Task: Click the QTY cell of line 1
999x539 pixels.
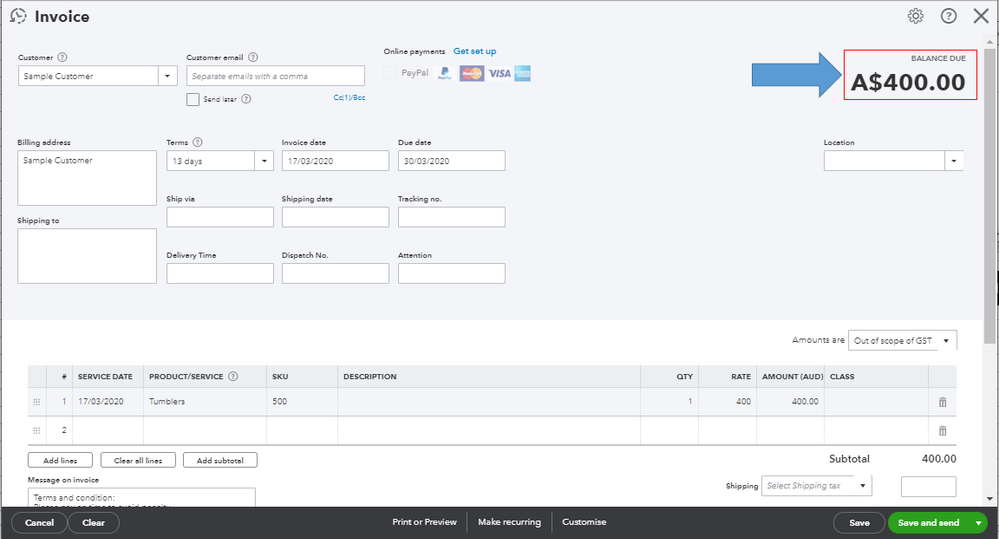Action: 670,401
